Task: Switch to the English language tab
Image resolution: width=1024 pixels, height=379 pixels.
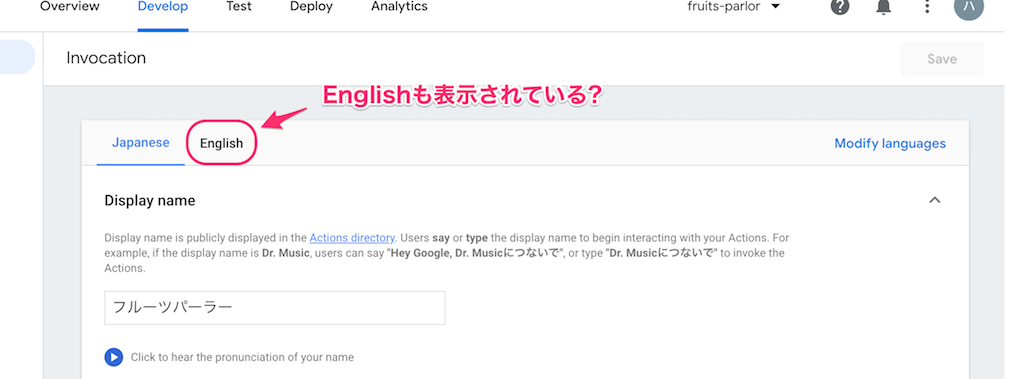Action: (x=221, y=143)
